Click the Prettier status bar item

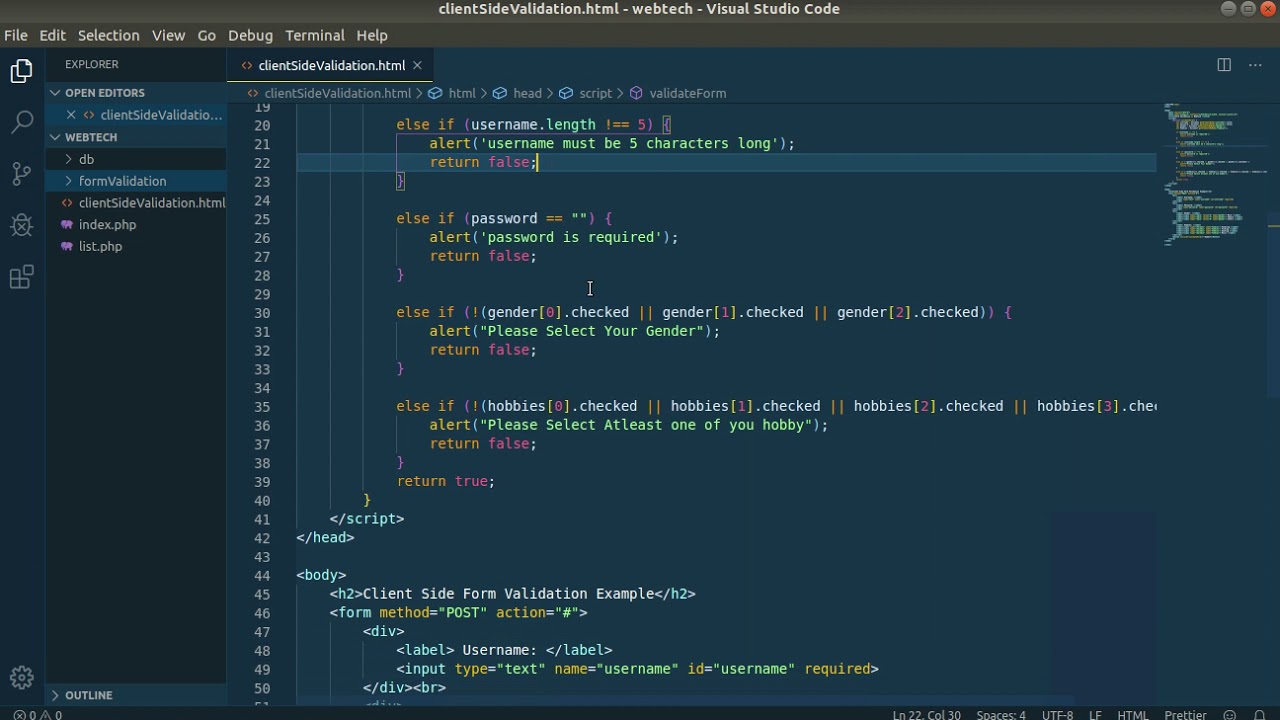pyautogui.click(x=1185, y=714)
